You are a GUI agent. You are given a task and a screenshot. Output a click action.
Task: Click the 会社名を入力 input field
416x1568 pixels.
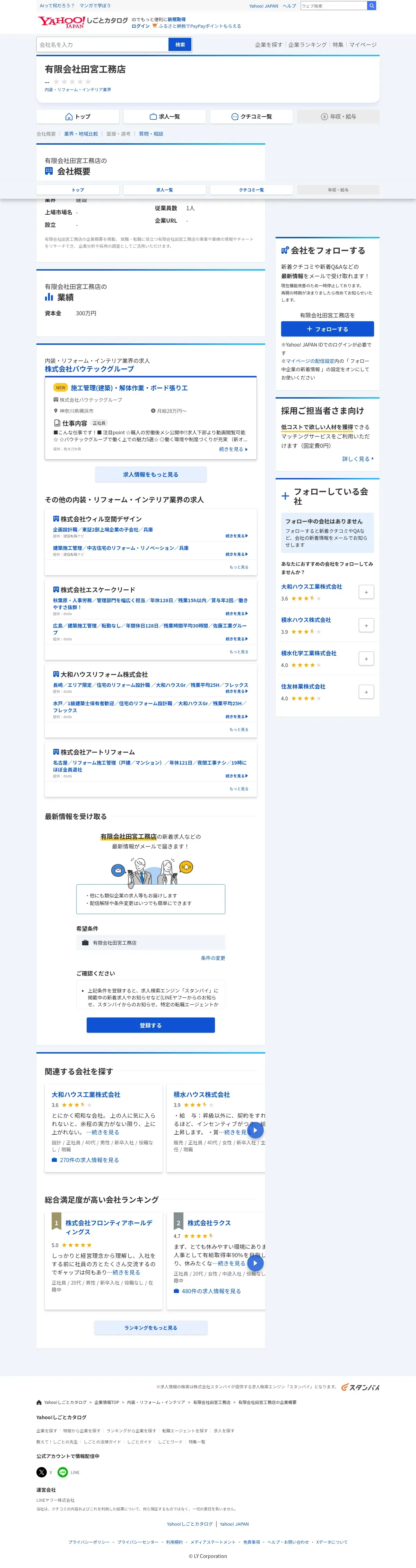[102, 44]
